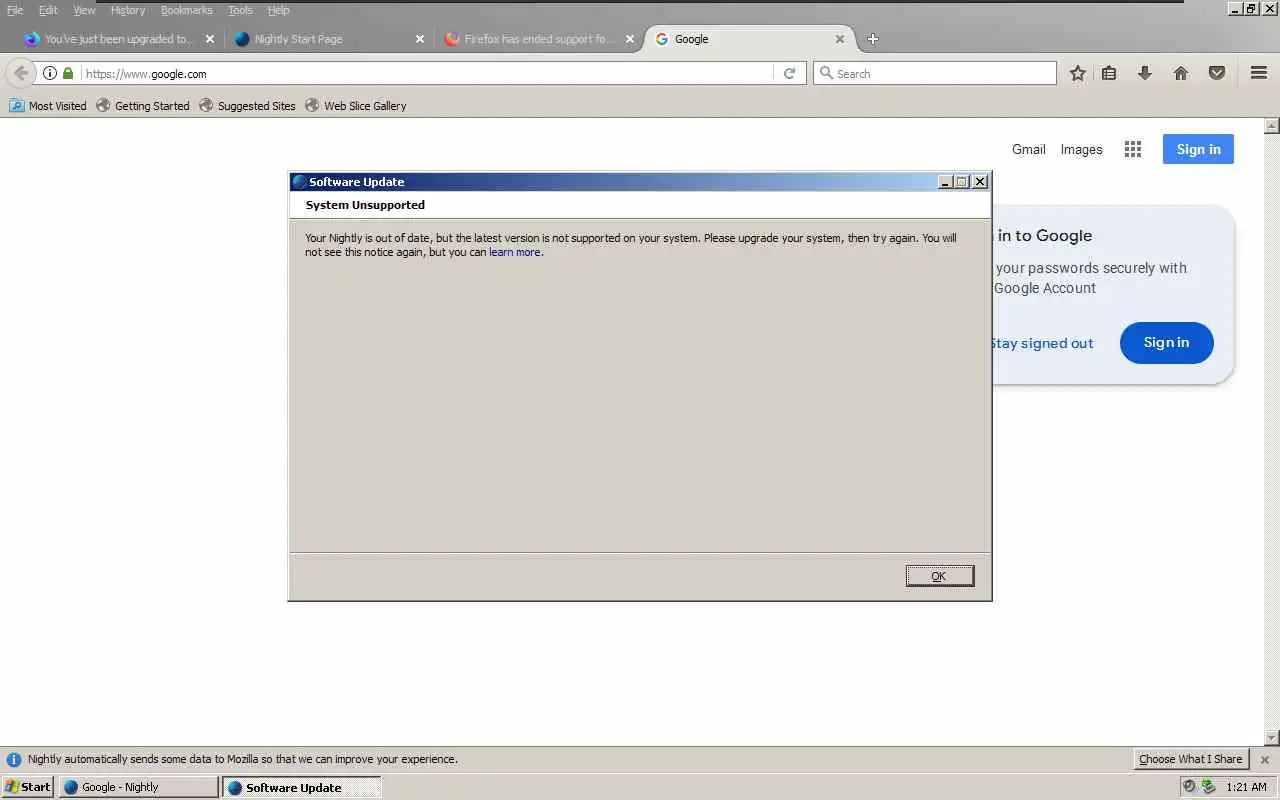Open the History menu
This screenshot has height=800, width=1280.
click(128, 10)
